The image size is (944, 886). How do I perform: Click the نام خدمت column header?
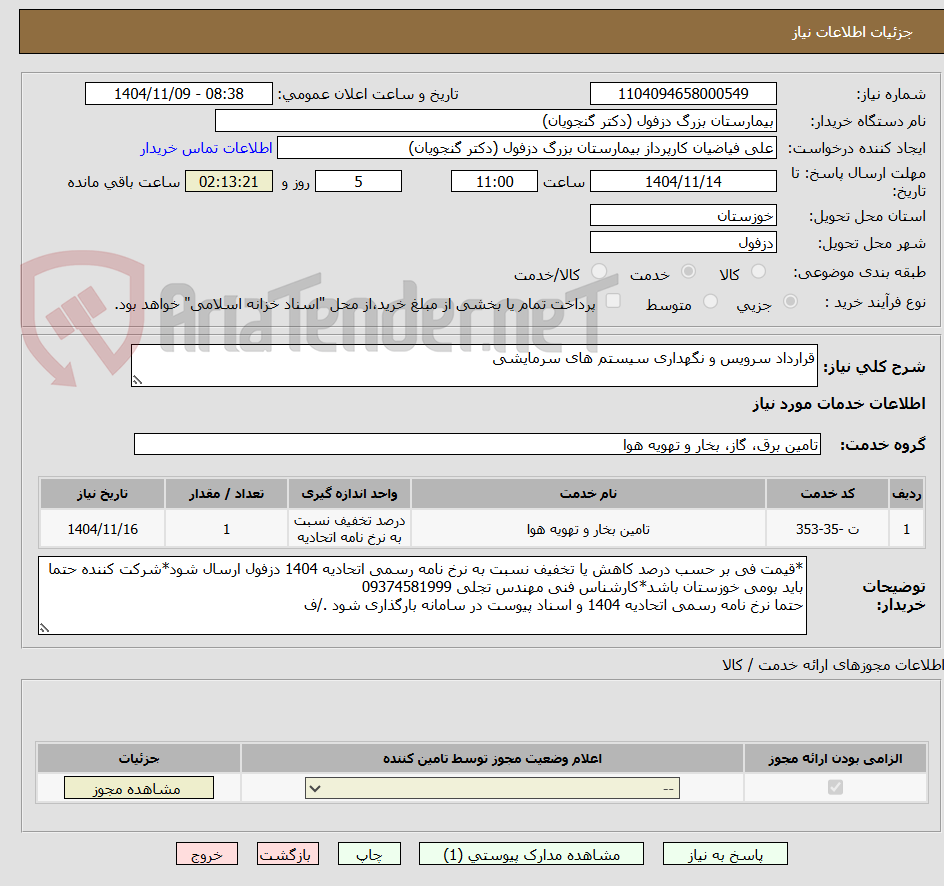(588, 494)
